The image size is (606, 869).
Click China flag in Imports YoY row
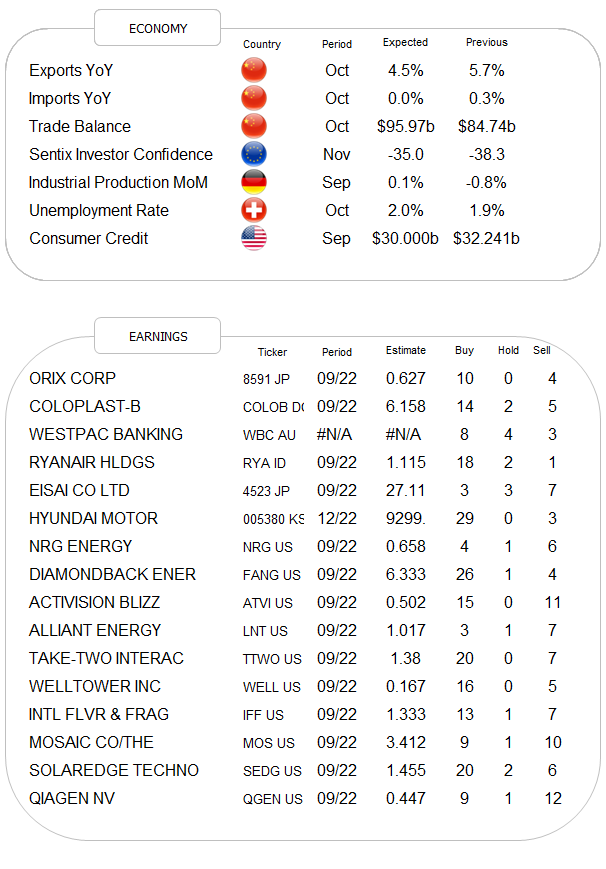click(254, 98)
